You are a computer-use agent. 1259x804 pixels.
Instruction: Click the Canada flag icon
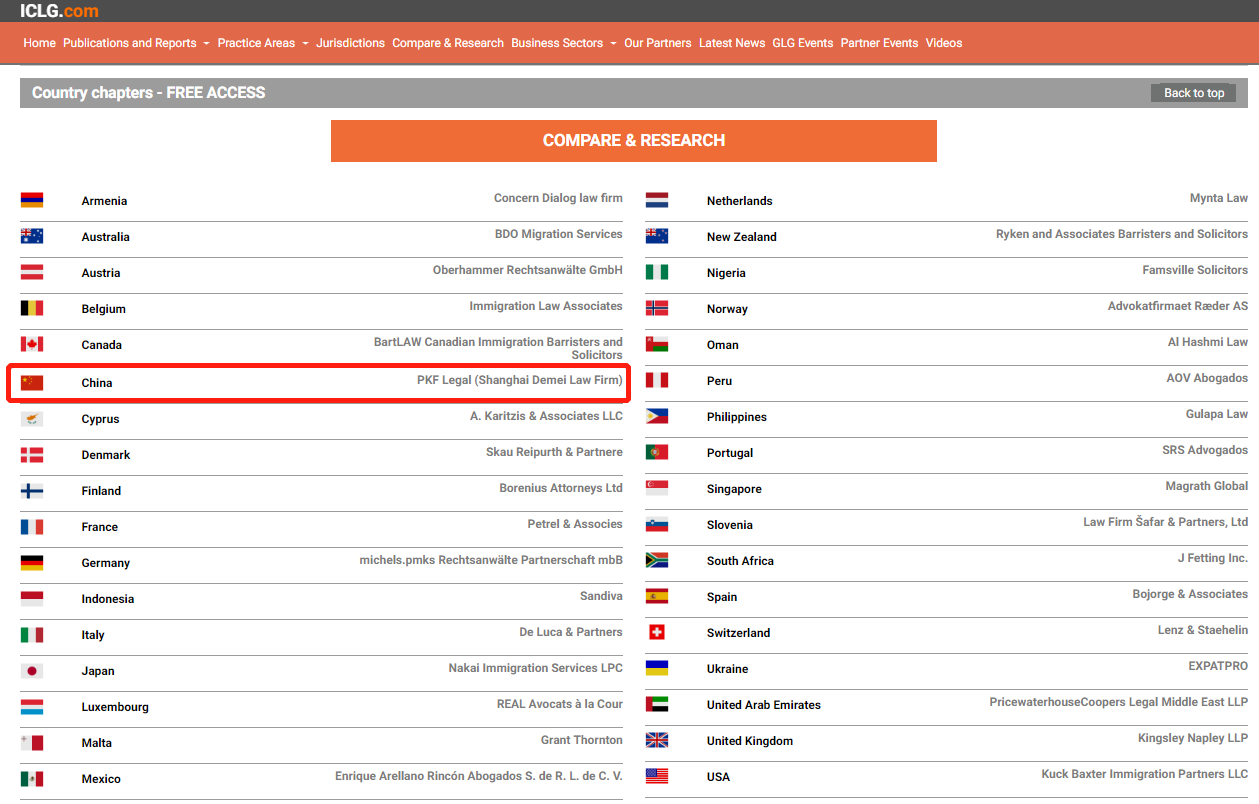tap(32, 344)
